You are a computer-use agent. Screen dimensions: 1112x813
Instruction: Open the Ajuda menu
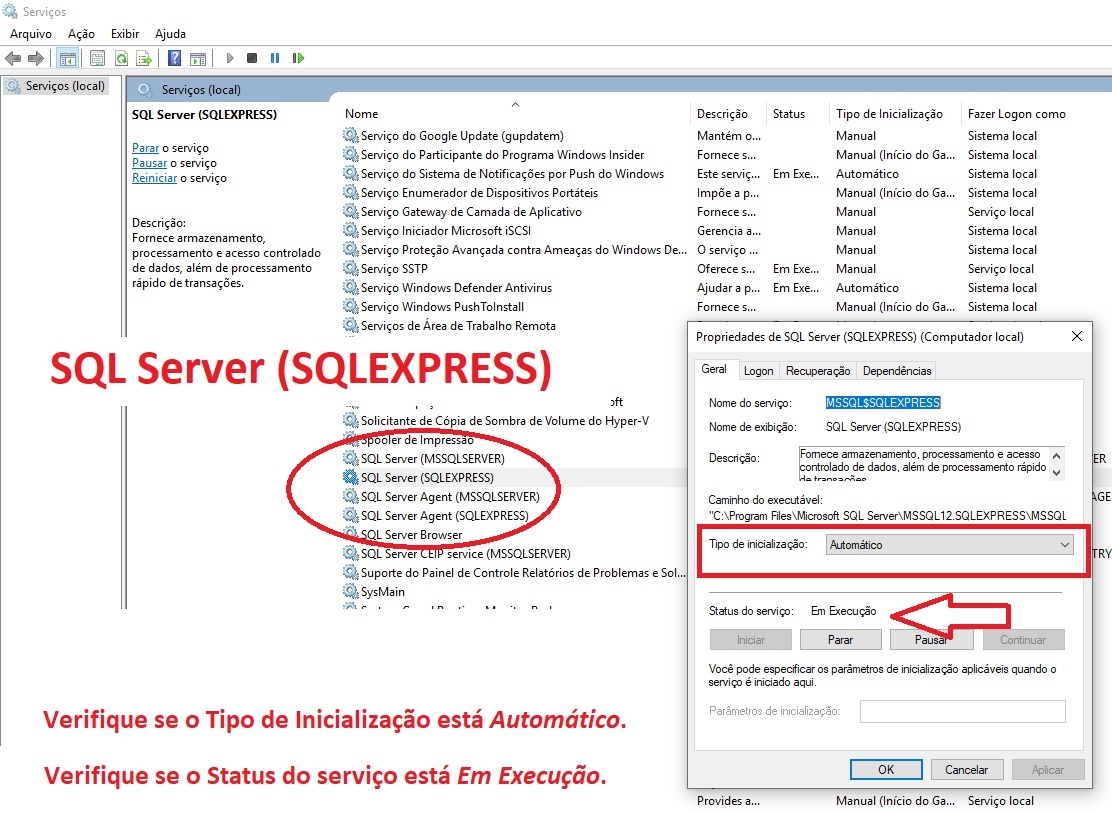click(x=170, y=33)
